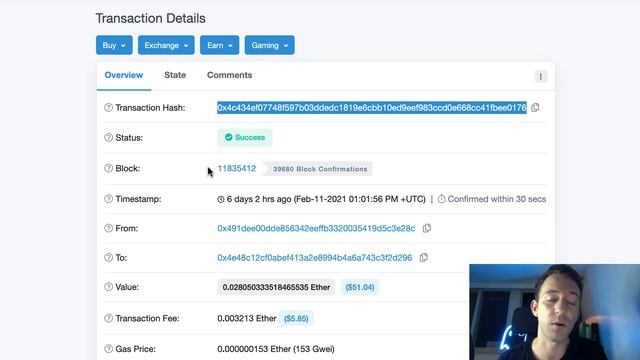This screenshot has width=640, height=360.
Task: Open the Gaming dropdown
Action: tap(269, 45)
